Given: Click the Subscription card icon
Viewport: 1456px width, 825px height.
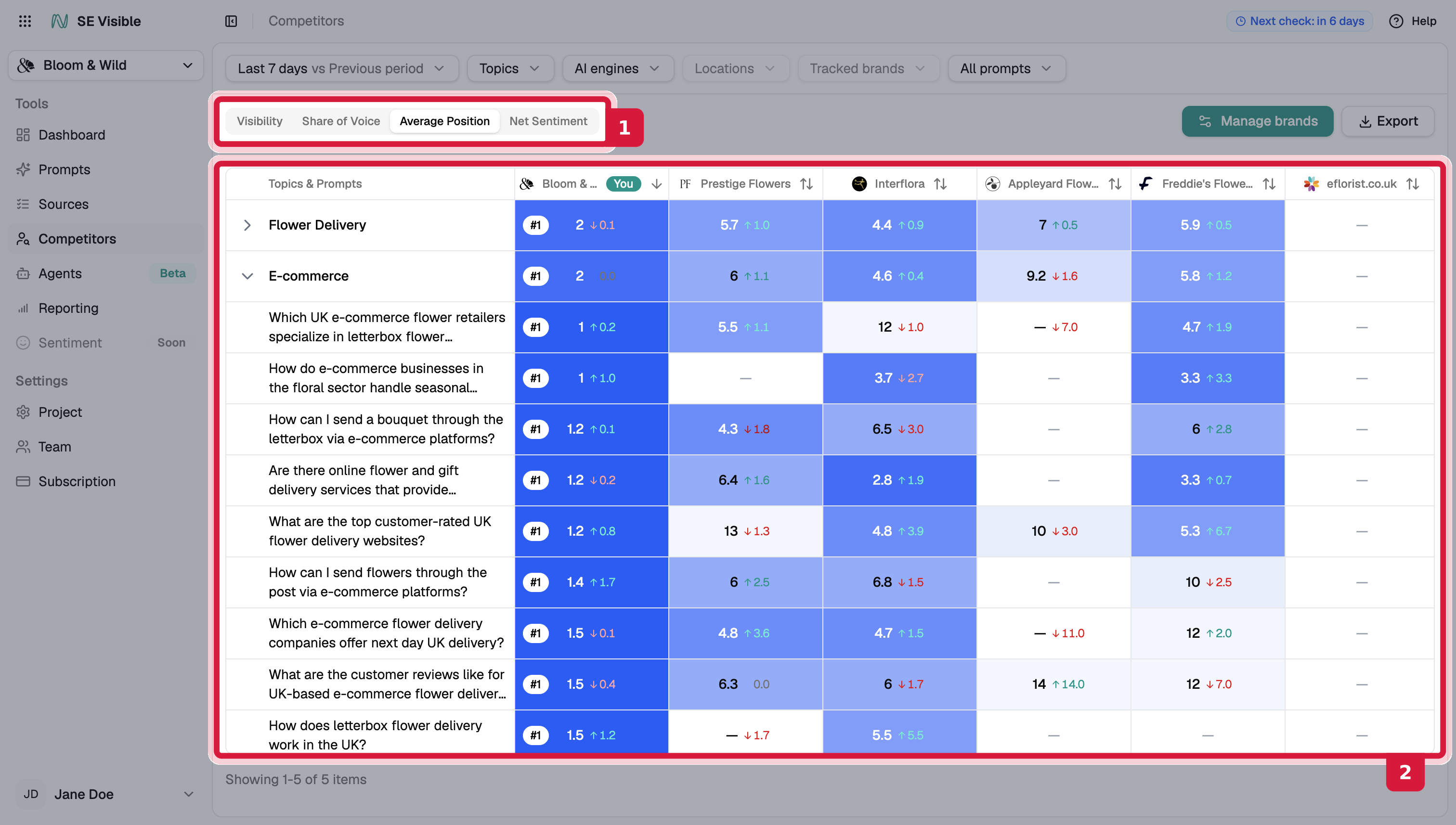Looking at the screenshot, I should (x=23, y=481).
